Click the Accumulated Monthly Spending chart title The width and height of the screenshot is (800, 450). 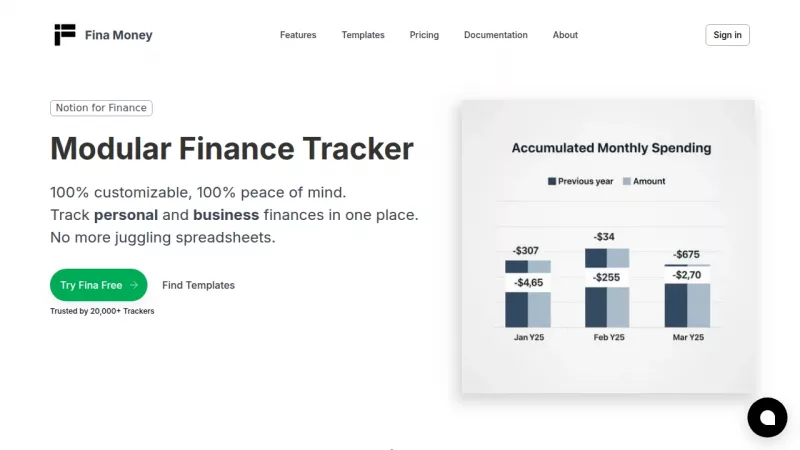tap(611, 148)
